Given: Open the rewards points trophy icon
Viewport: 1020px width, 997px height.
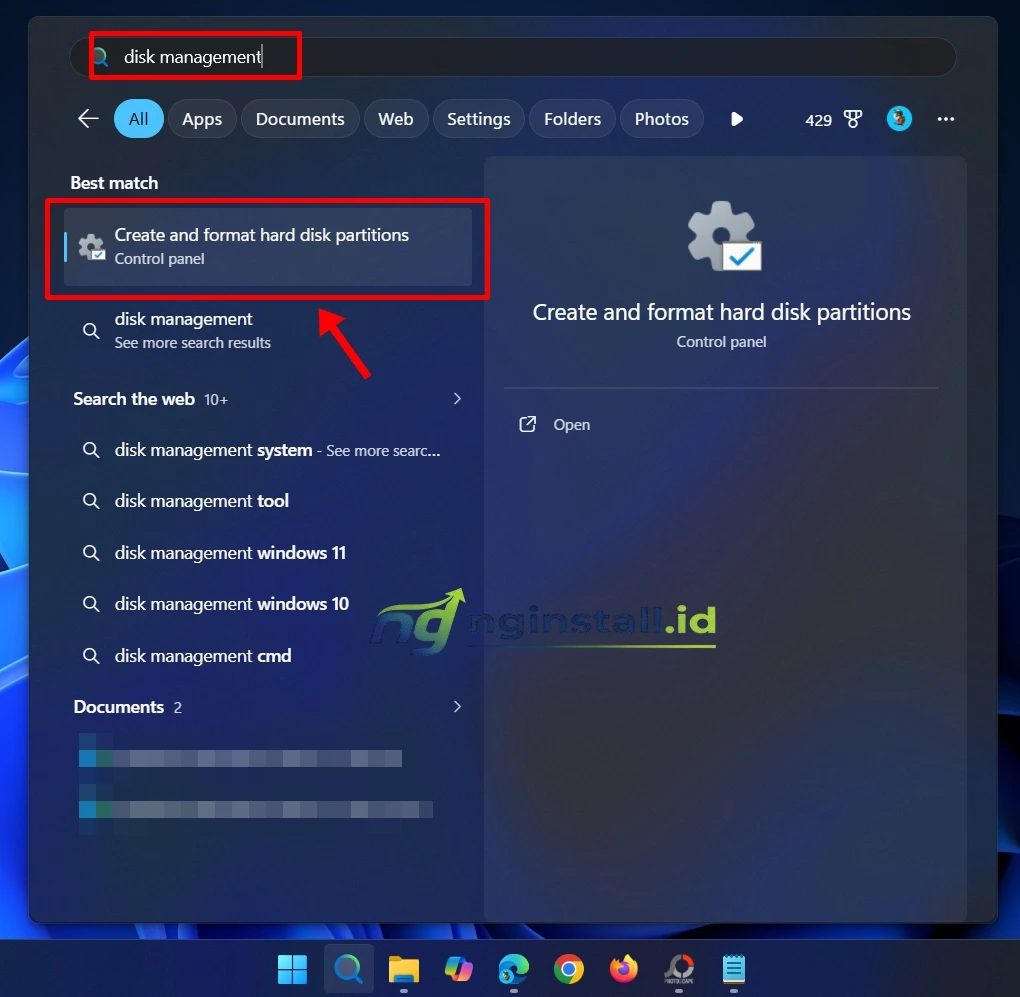Looking at the screenshot, I should pos(852,118).
